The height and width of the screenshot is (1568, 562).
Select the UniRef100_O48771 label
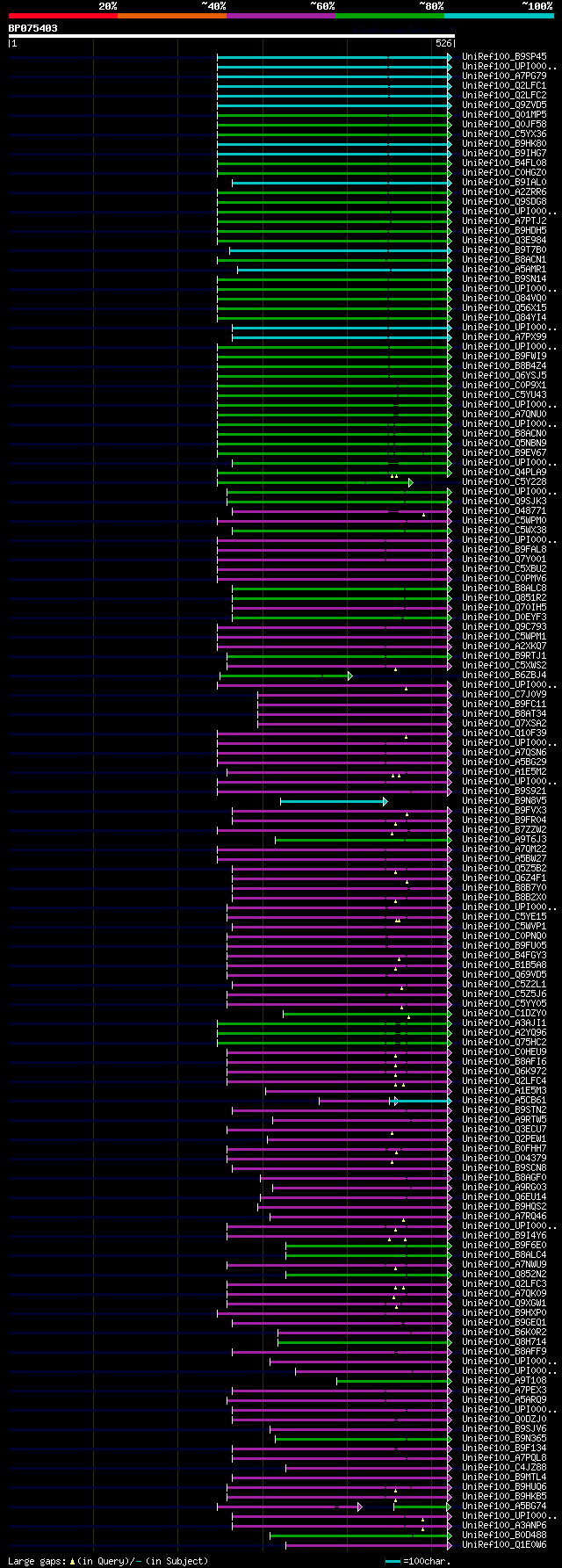click(x=504, y=510)
